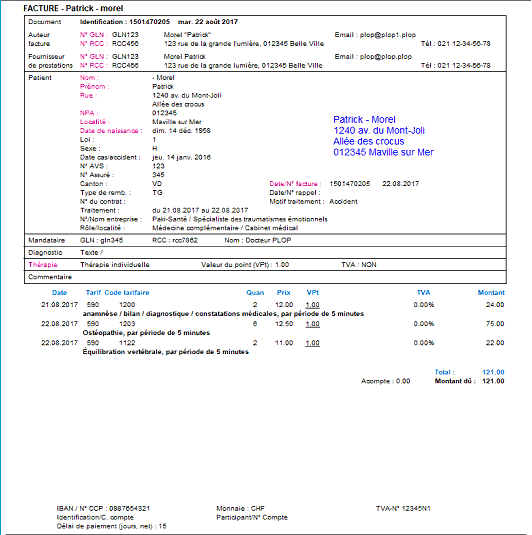Click the 'Acompte : 0.00' text

point(386,381)
